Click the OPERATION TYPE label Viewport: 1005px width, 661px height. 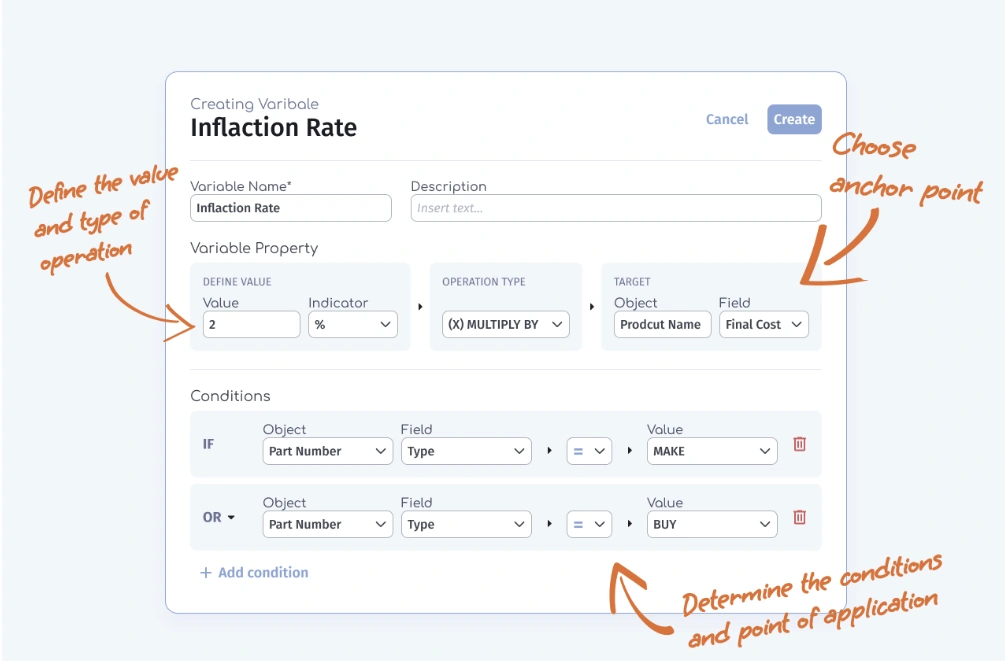484,282
